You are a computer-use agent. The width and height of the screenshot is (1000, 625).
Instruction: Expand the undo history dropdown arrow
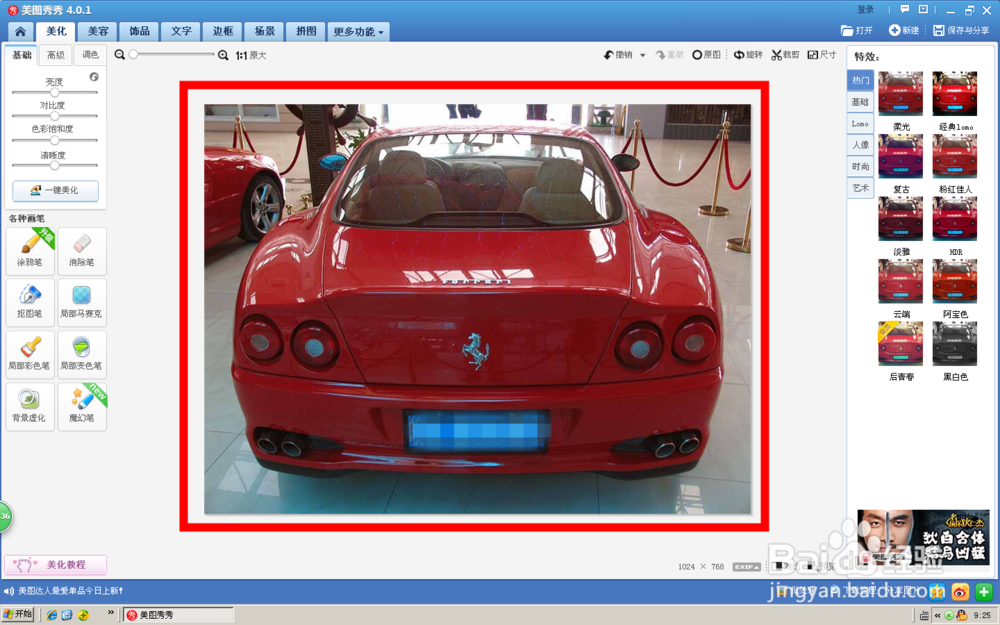click(643, 55)
